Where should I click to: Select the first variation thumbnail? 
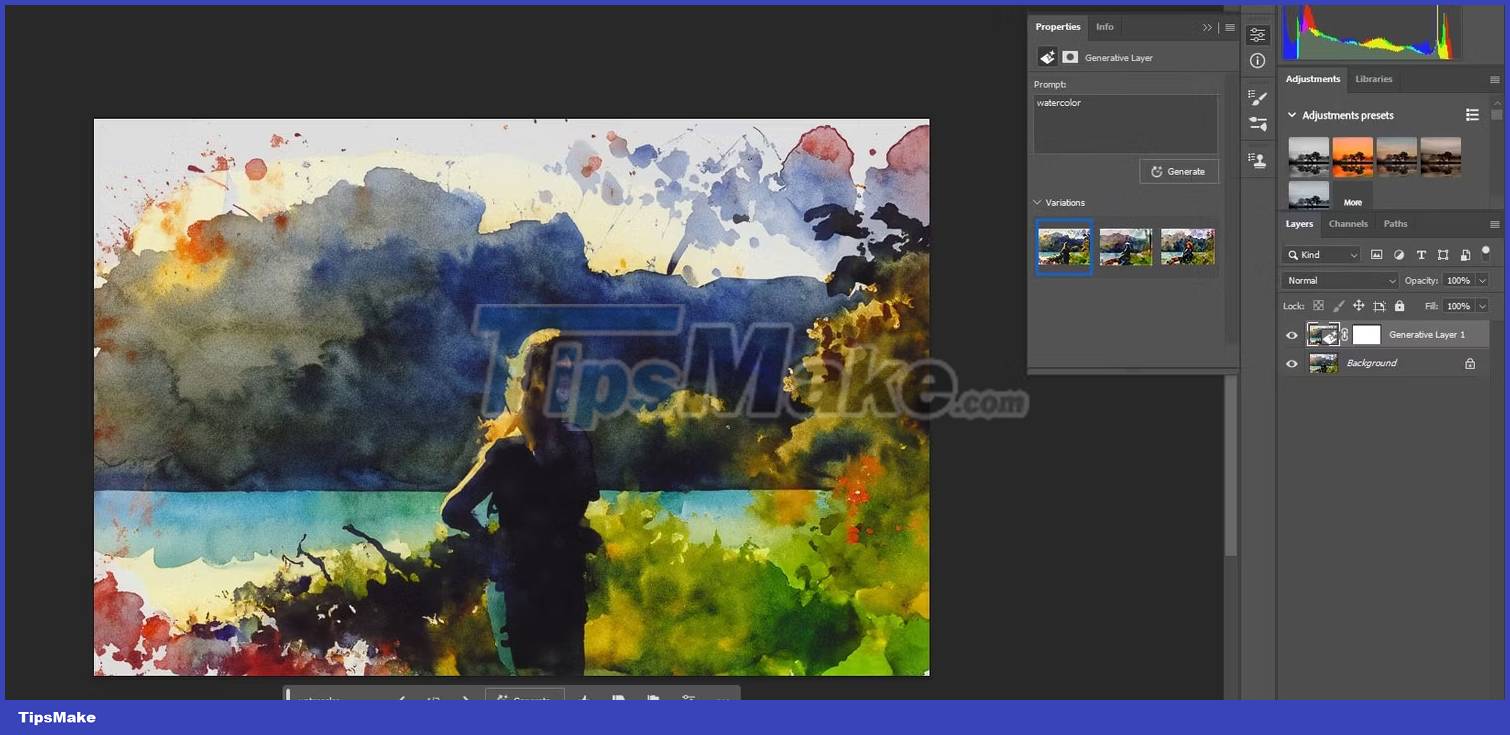pyautogui.click(x=1063, y=246)
